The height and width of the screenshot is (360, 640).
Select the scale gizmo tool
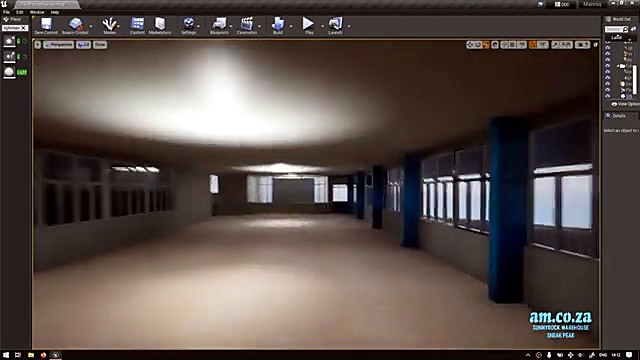click(x=486, y=45)
